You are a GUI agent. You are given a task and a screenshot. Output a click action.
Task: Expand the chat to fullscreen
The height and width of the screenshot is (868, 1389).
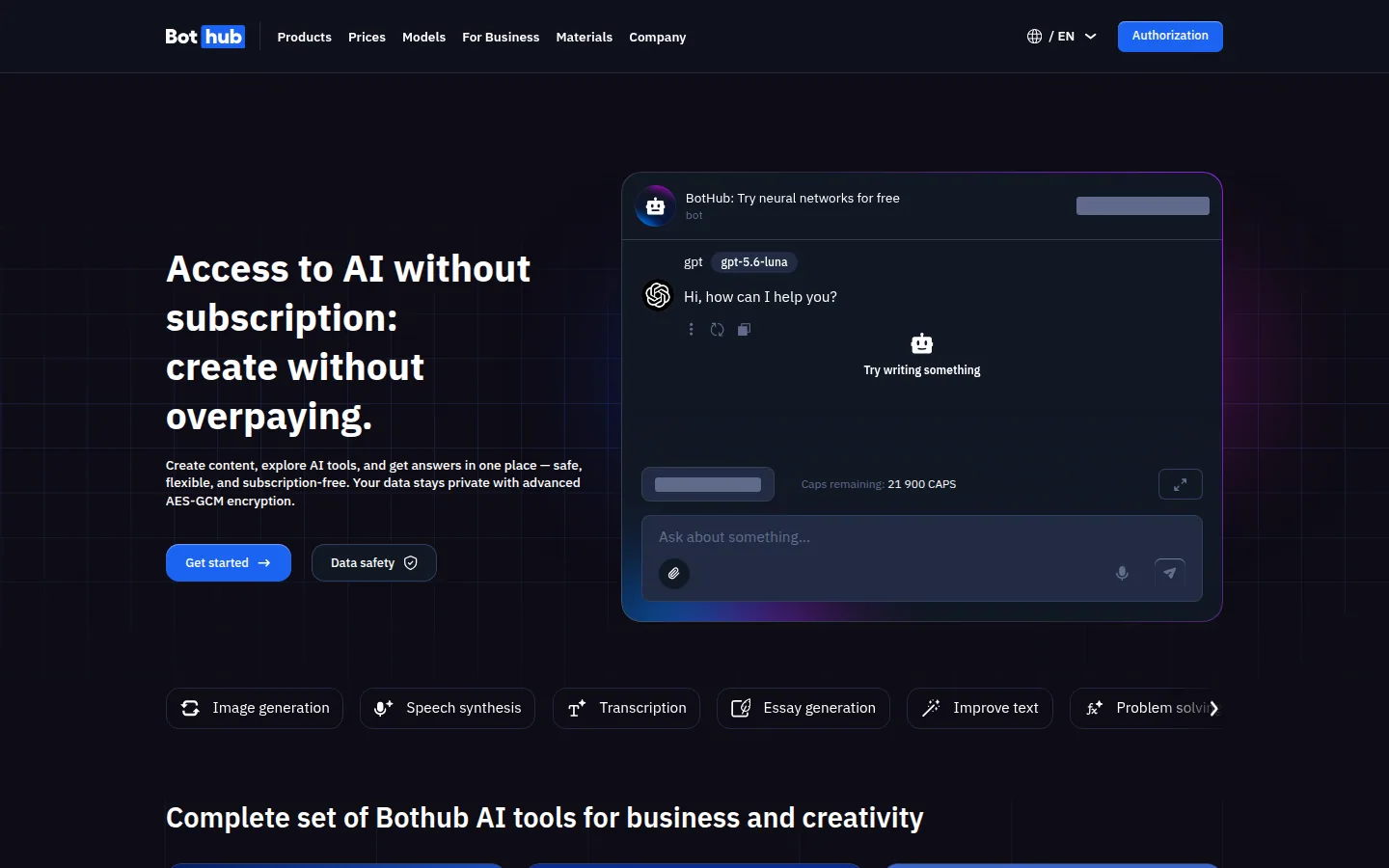1181,484
